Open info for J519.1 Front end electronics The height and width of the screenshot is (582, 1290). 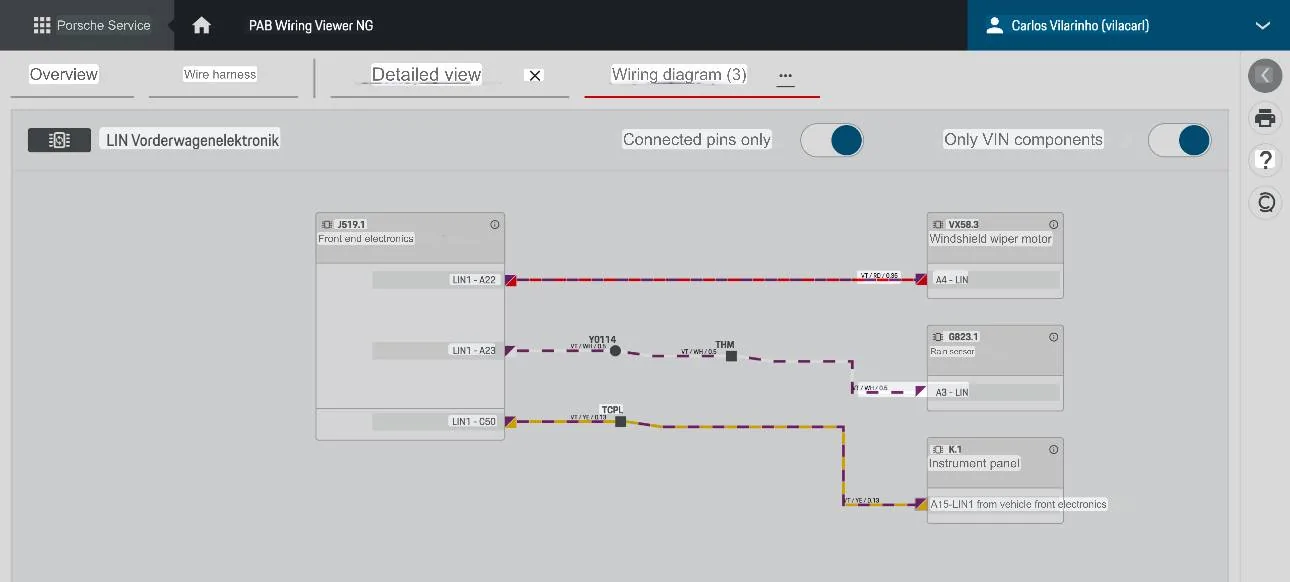494,225
